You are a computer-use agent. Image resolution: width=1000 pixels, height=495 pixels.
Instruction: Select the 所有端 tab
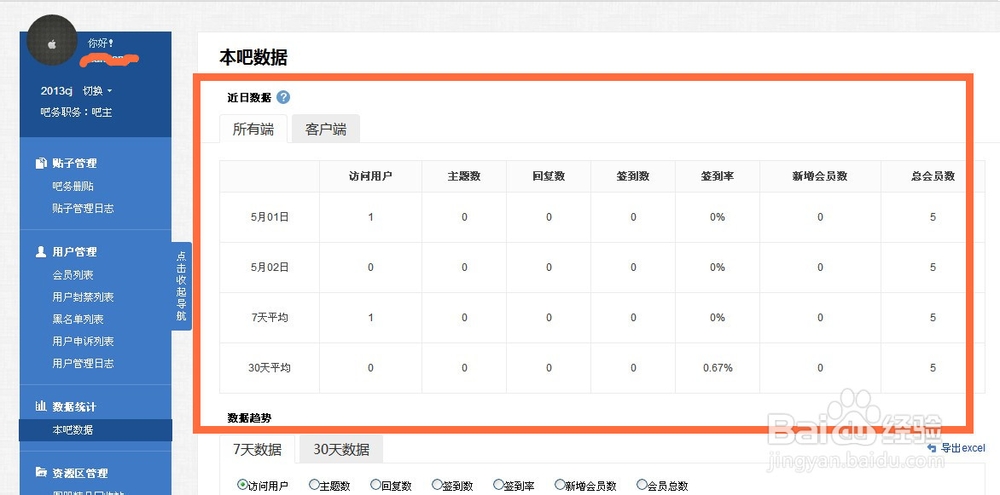(253, 129)
